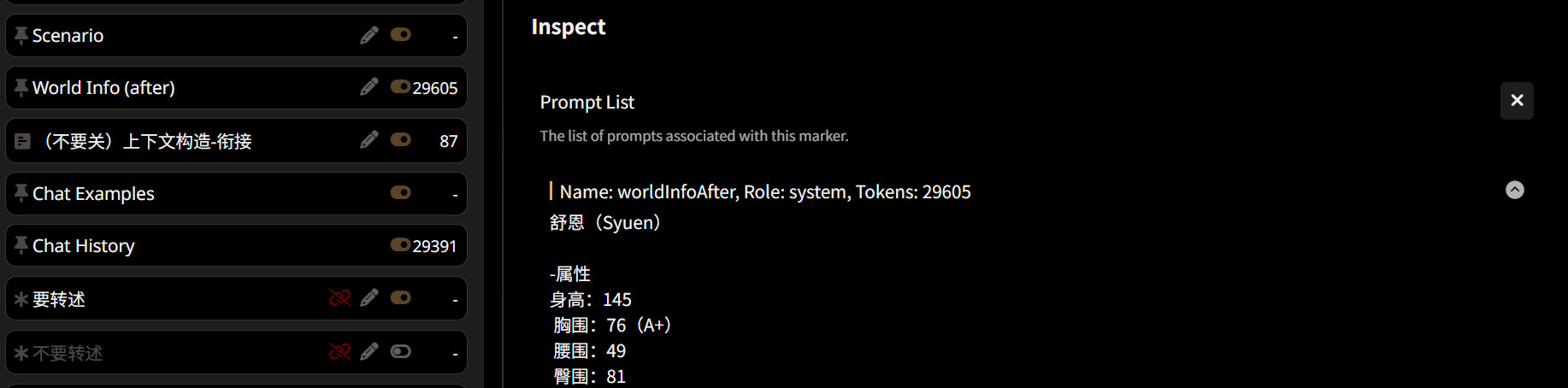The height and width of the screenshot is (388, 1568).
Task: Click the red unlink icon on 要转述
Action: click(340, 298)
